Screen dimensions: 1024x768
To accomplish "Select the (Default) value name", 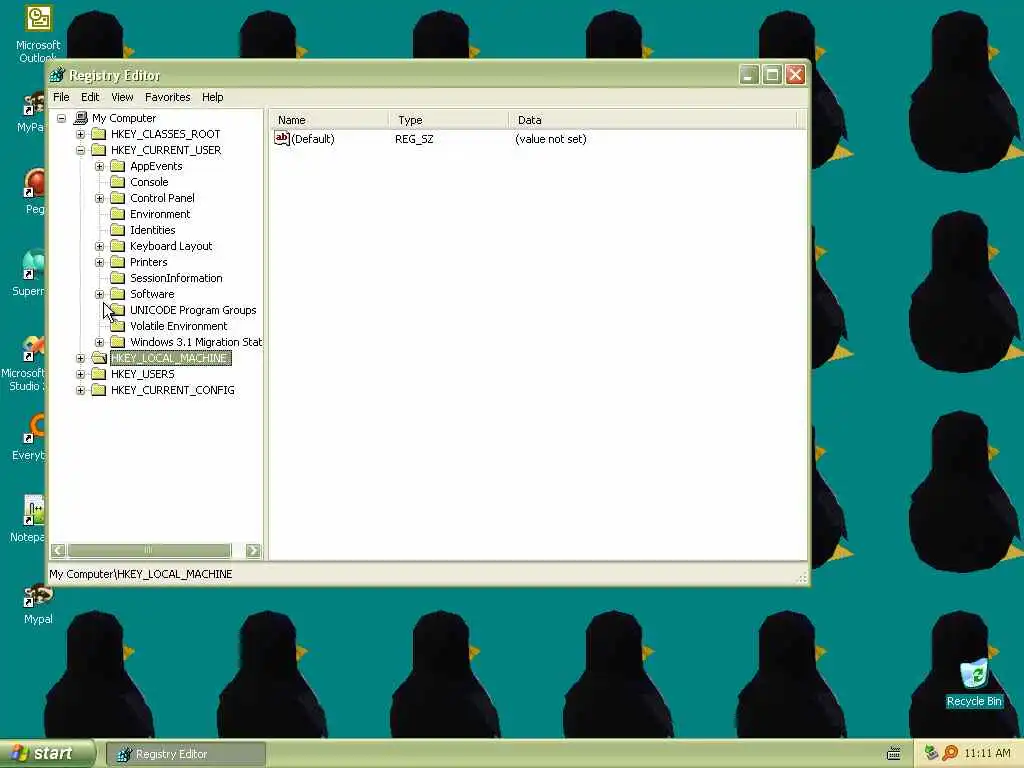I will coord(313,139).
